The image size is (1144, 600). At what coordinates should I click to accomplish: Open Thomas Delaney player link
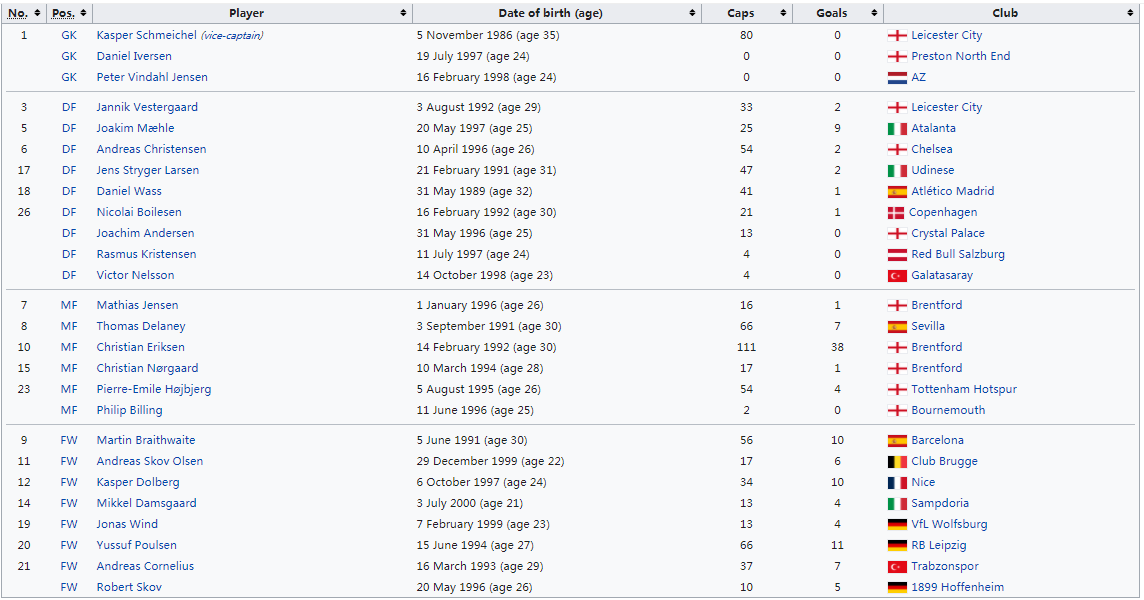pyautogui.click(x=141, y=326)
